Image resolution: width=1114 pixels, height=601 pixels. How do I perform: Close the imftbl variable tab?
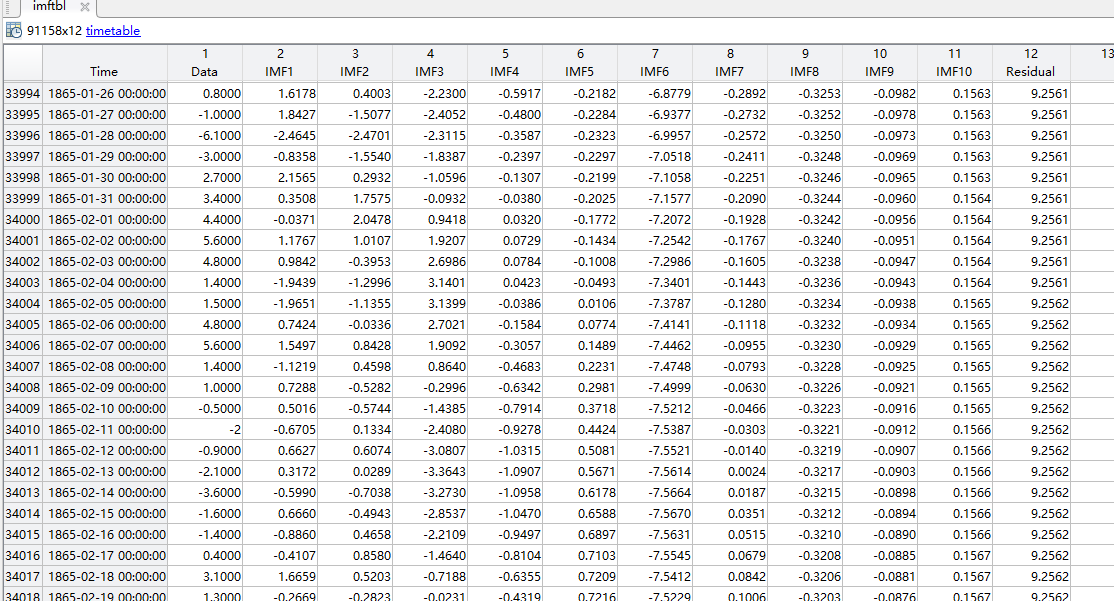(86, 6)
